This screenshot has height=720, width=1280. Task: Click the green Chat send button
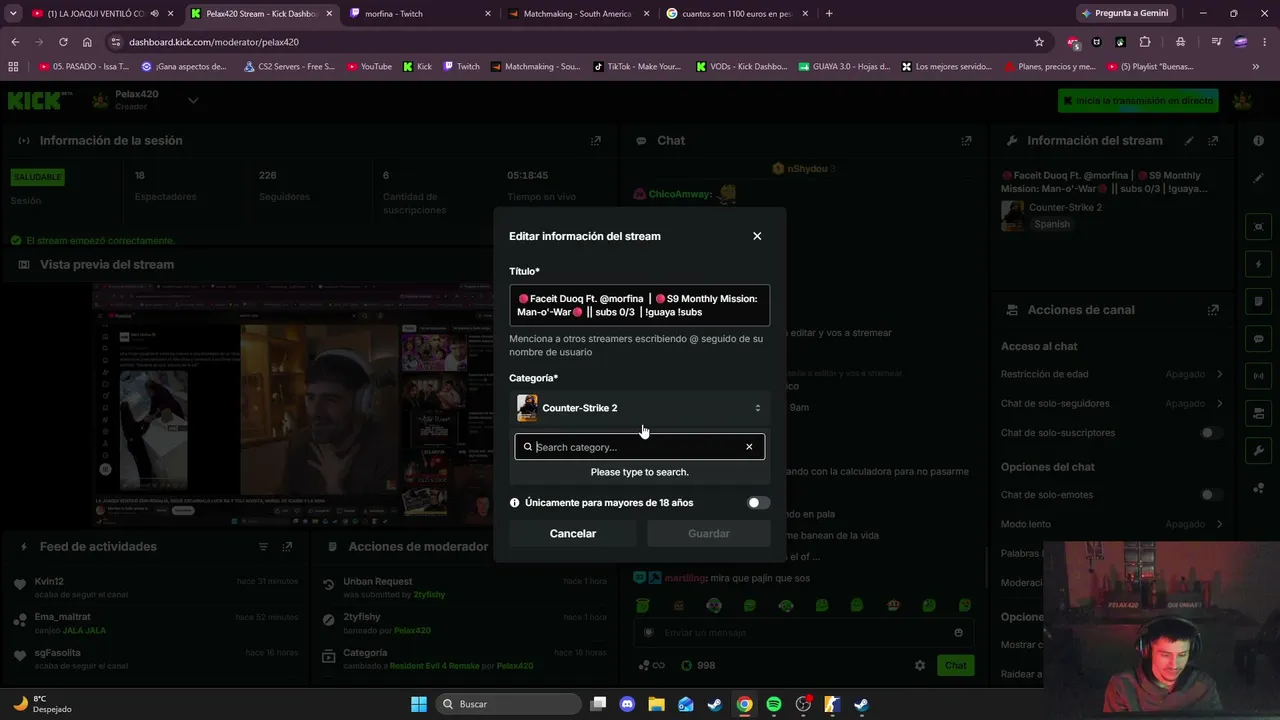(956, 665)
